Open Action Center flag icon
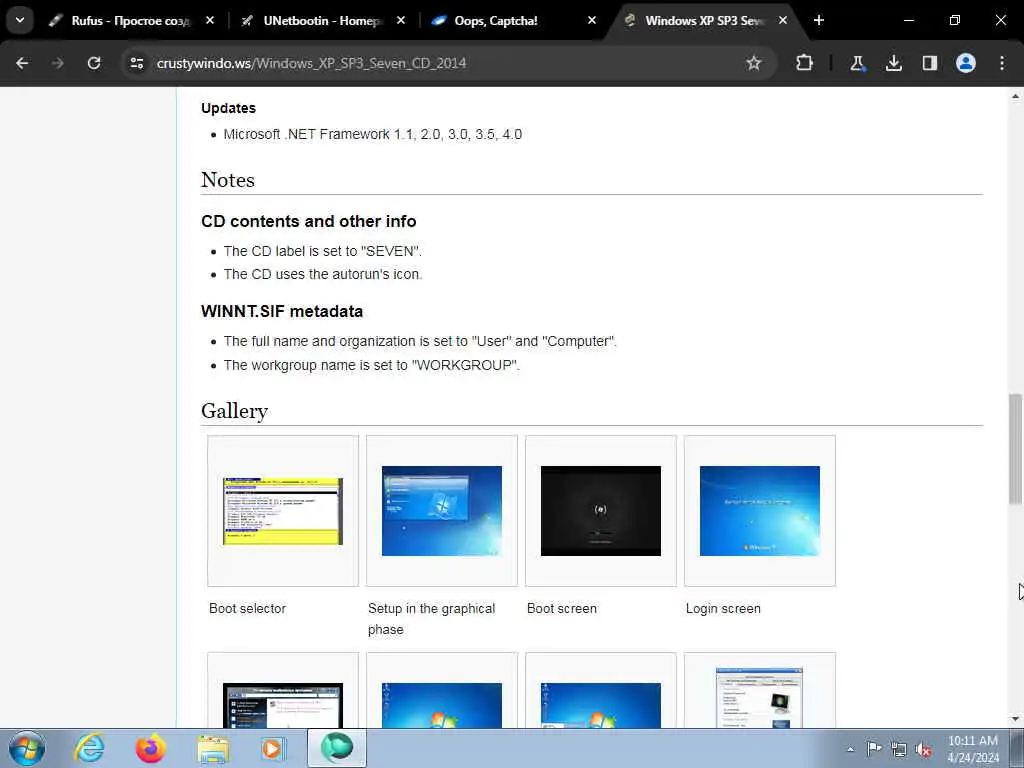Screen dimensions: 1024x768 point(874,749)
